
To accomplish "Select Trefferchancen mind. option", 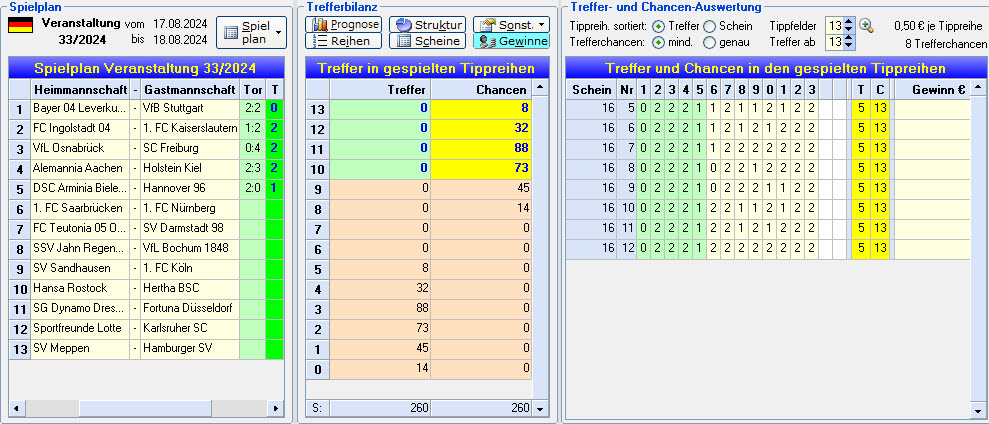I will tap(658, 42).
